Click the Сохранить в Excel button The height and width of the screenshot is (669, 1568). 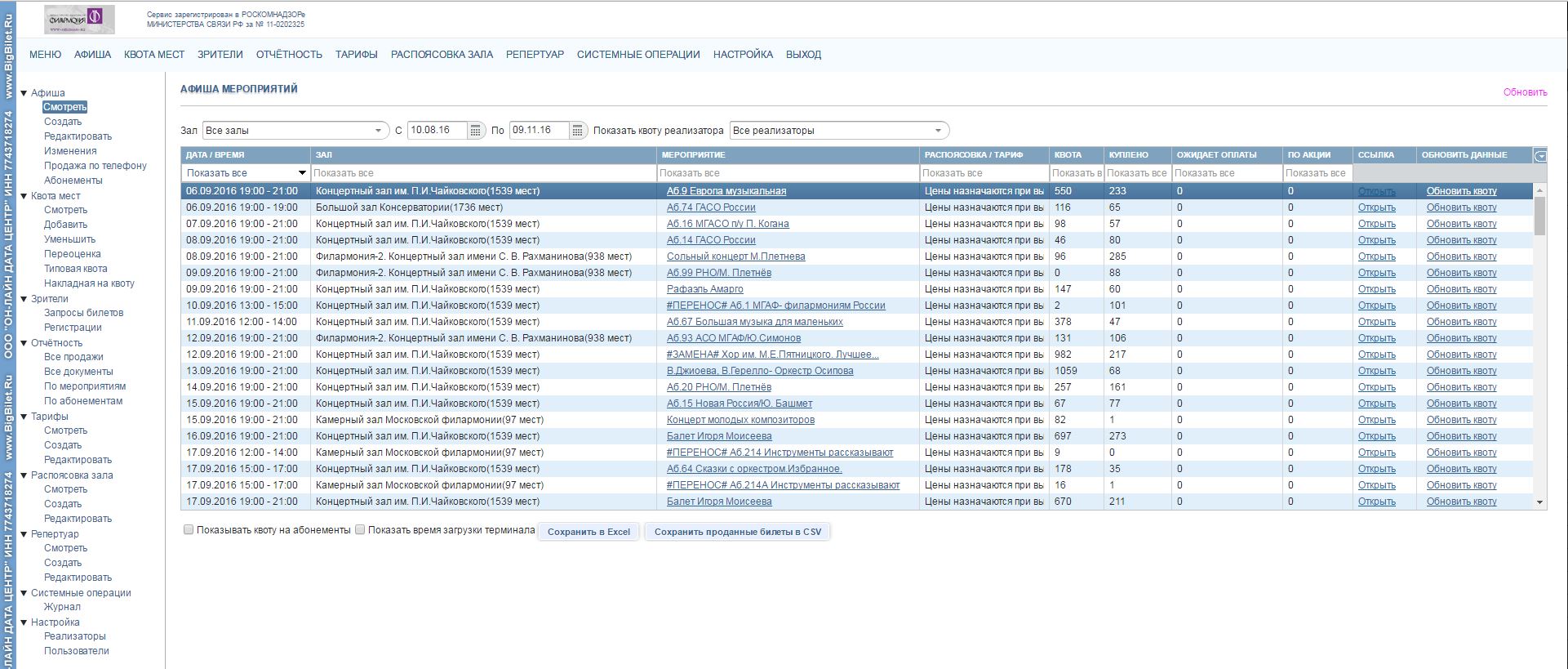pyautogui.click(x=589, y=532)
